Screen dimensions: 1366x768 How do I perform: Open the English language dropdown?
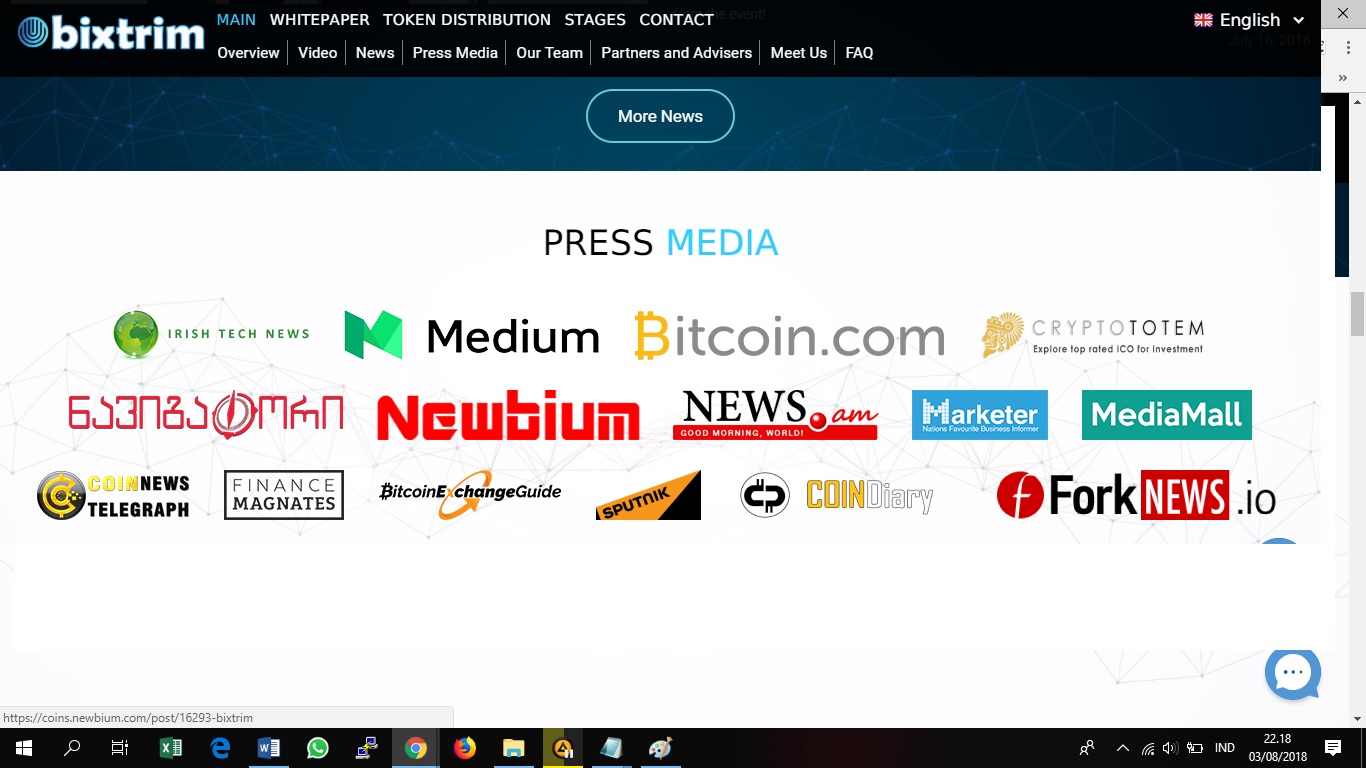tap(1250, 20)
